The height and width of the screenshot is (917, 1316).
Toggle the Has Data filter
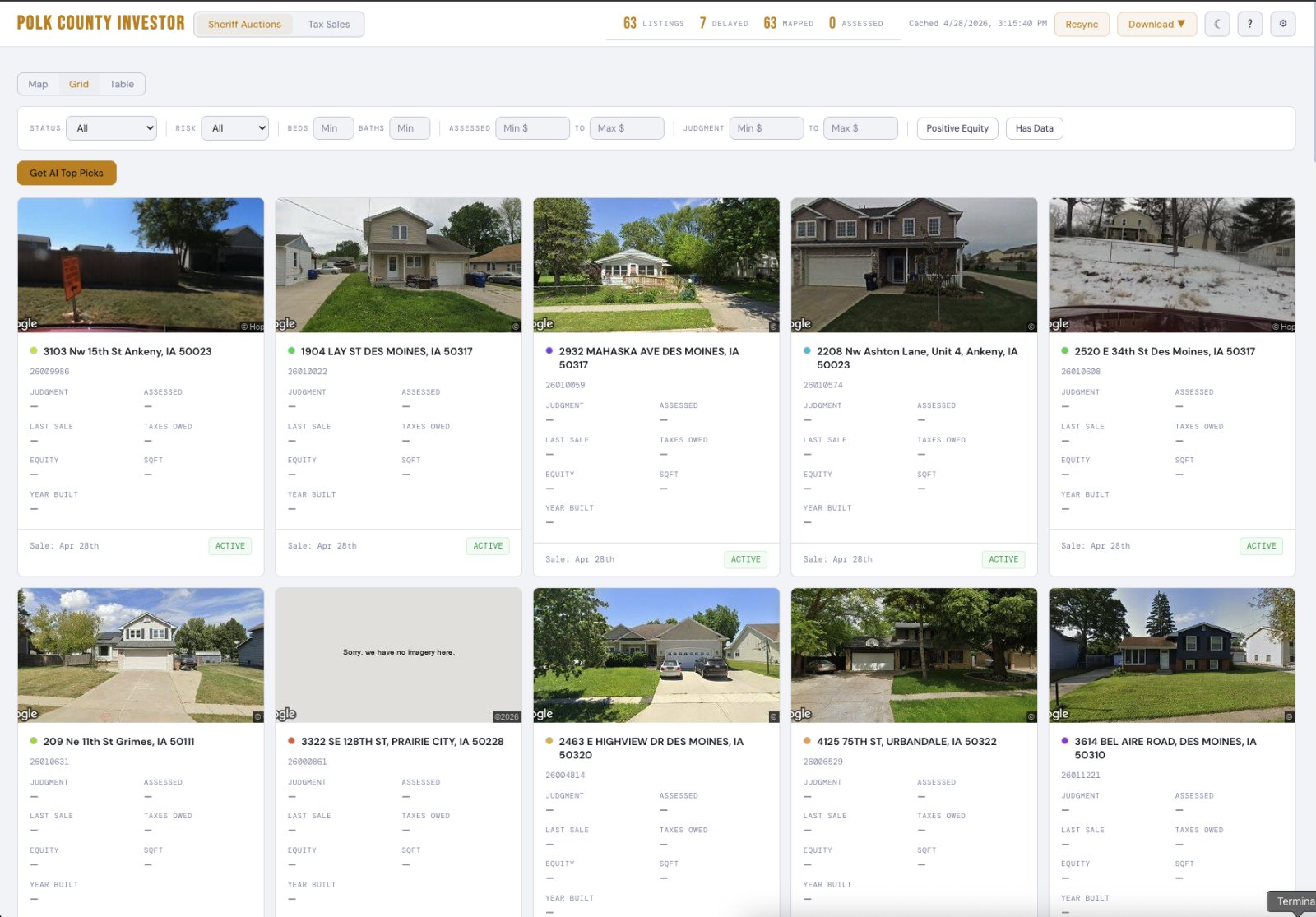(1034, 128)
